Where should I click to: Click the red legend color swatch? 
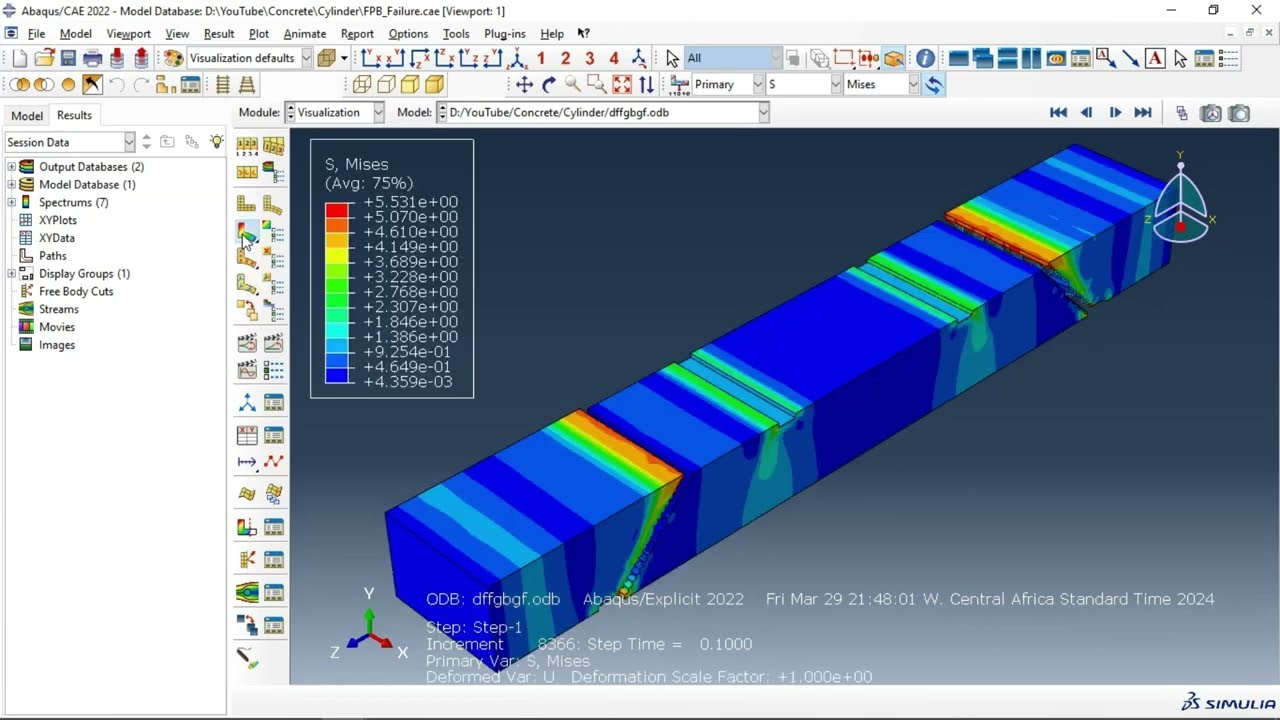pos(337,209)
